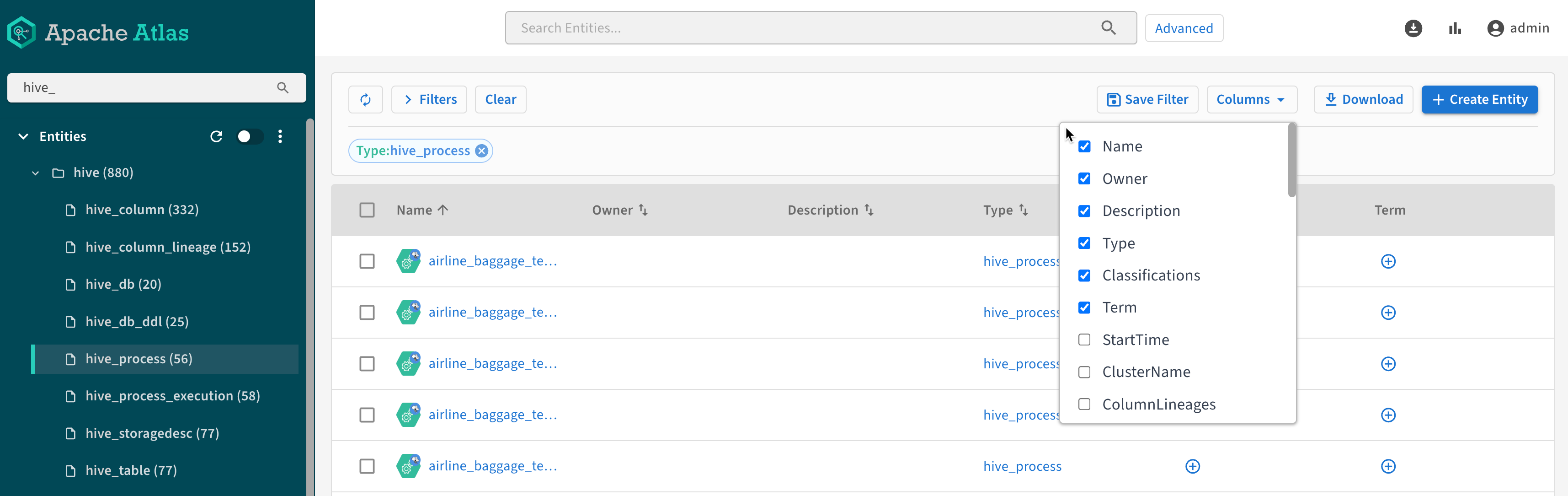Click the refresh results icon button
The width and height of the screenshot is (1568, 496).
365,99
